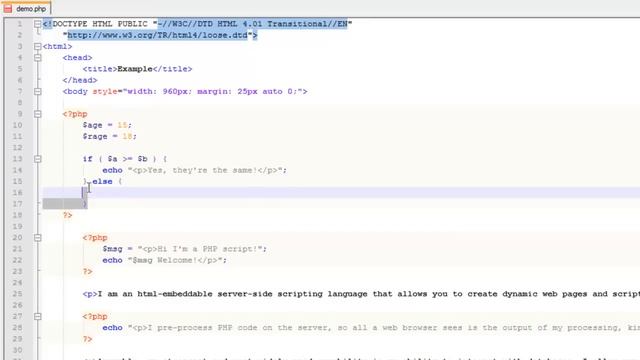Click line number 16 in the margin
The height and width of the screenshot is (360, 640).
18,193
